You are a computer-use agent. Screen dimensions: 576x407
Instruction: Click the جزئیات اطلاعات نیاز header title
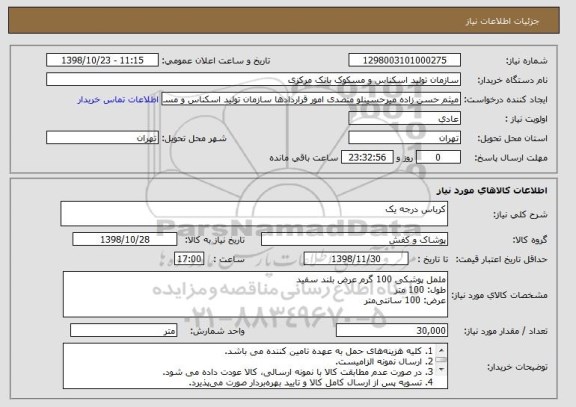point(502,21)
